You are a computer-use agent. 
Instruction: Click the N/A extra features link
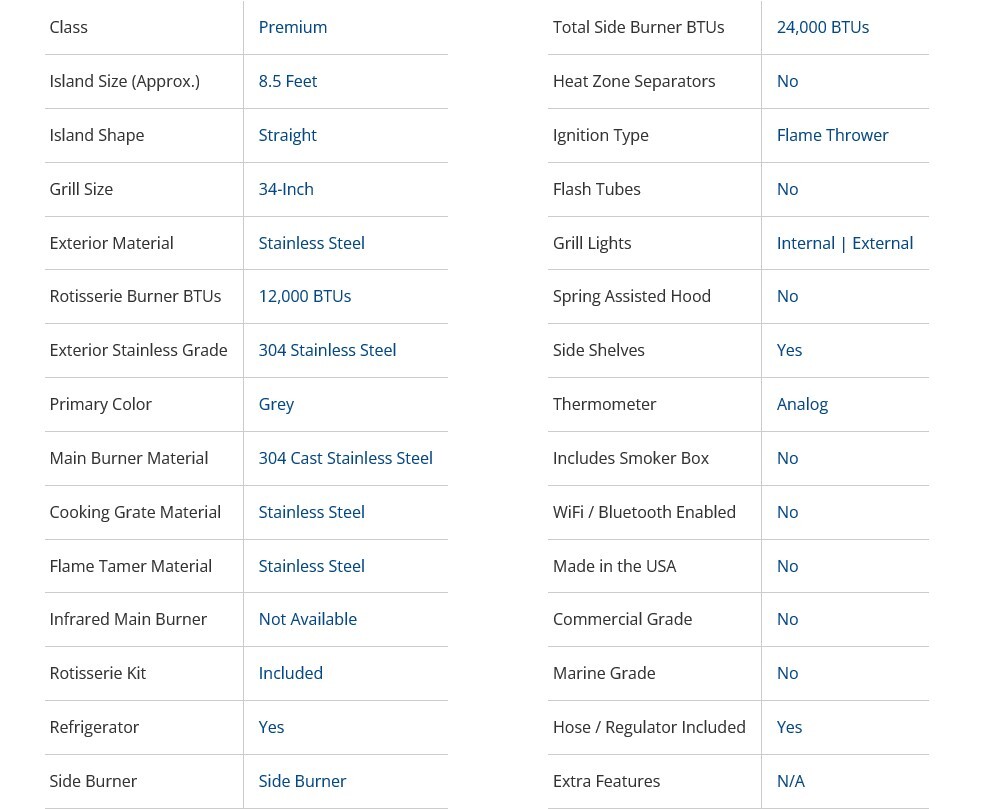tap(790, 781)
